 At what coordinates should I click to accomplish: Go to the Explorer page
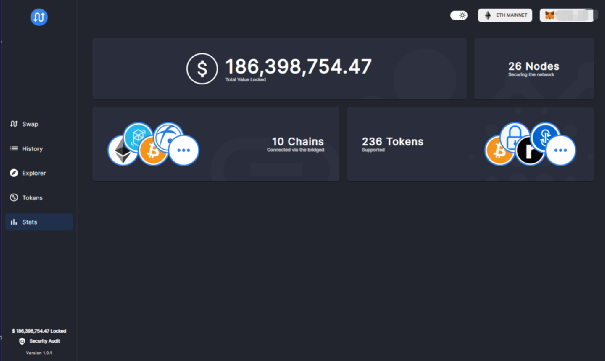(x=39, y=173)
